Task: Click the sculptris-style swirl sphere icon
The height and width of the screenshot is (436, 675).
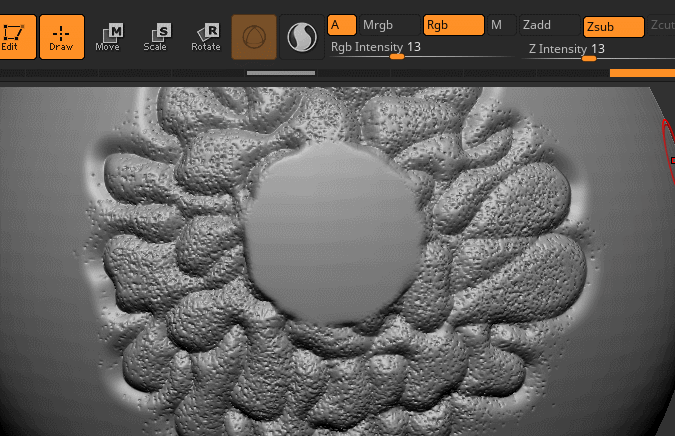Action: pos(302,37)
